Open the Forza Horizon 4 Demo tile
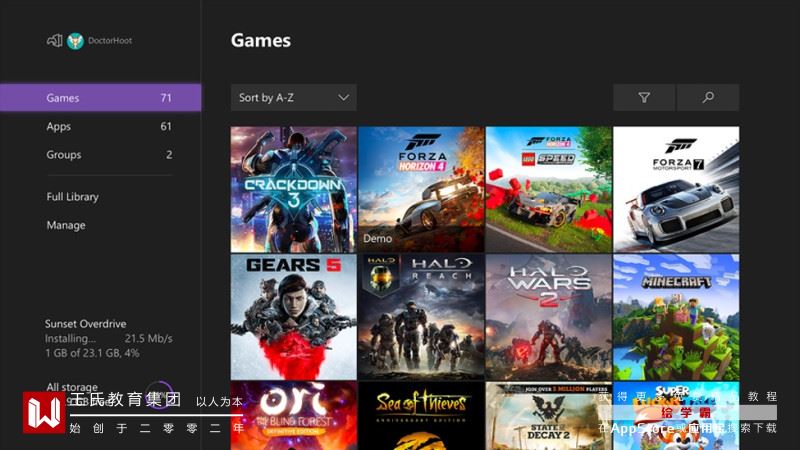This screenshot has width=800, height=450. (421, 189)
